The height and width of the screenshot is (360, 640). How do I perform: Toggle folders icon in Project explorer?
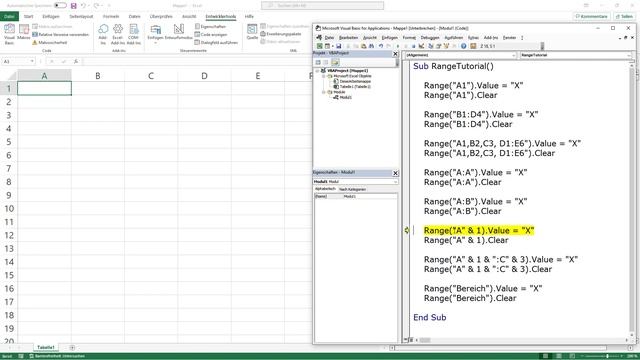335,62
